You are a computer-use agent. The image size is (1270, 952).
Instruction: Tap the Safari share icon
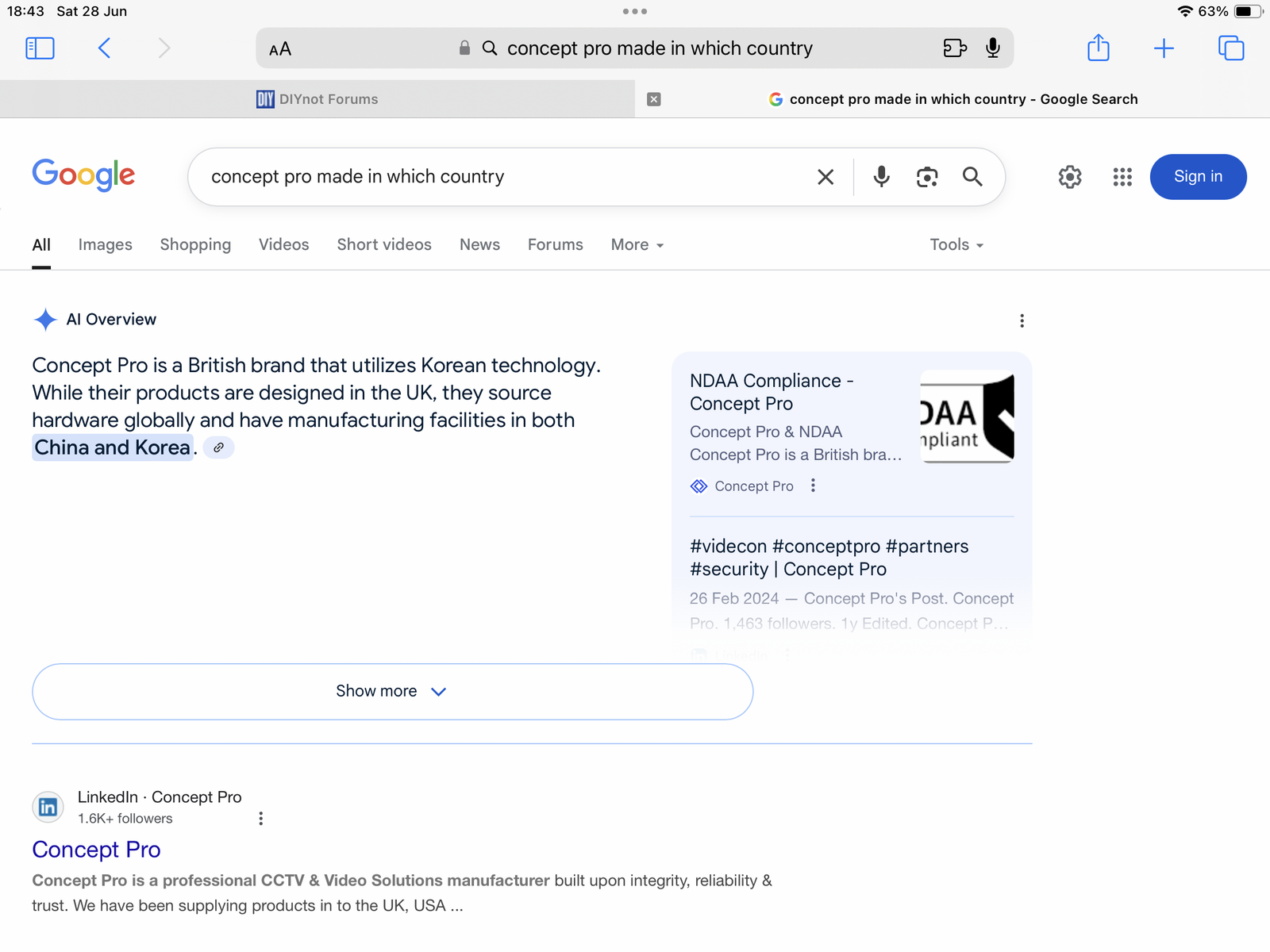(1098, 48)
